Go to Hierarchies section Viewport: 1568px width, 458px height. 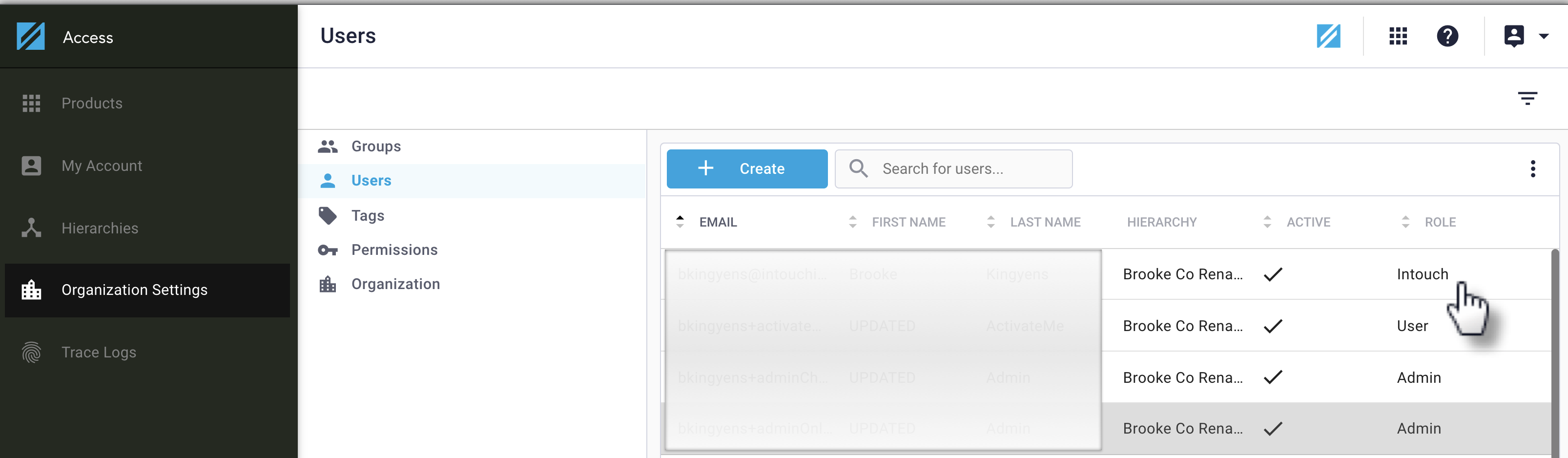coord(100,229)
